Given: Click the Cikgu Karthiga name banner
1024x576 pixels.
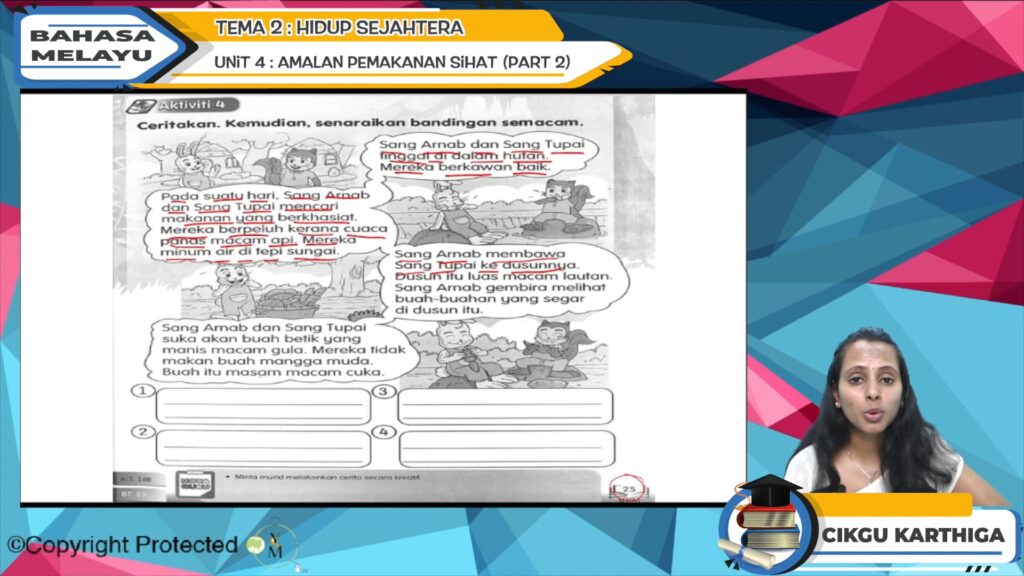Looking at the screenshot, I should tap(912, 535).
